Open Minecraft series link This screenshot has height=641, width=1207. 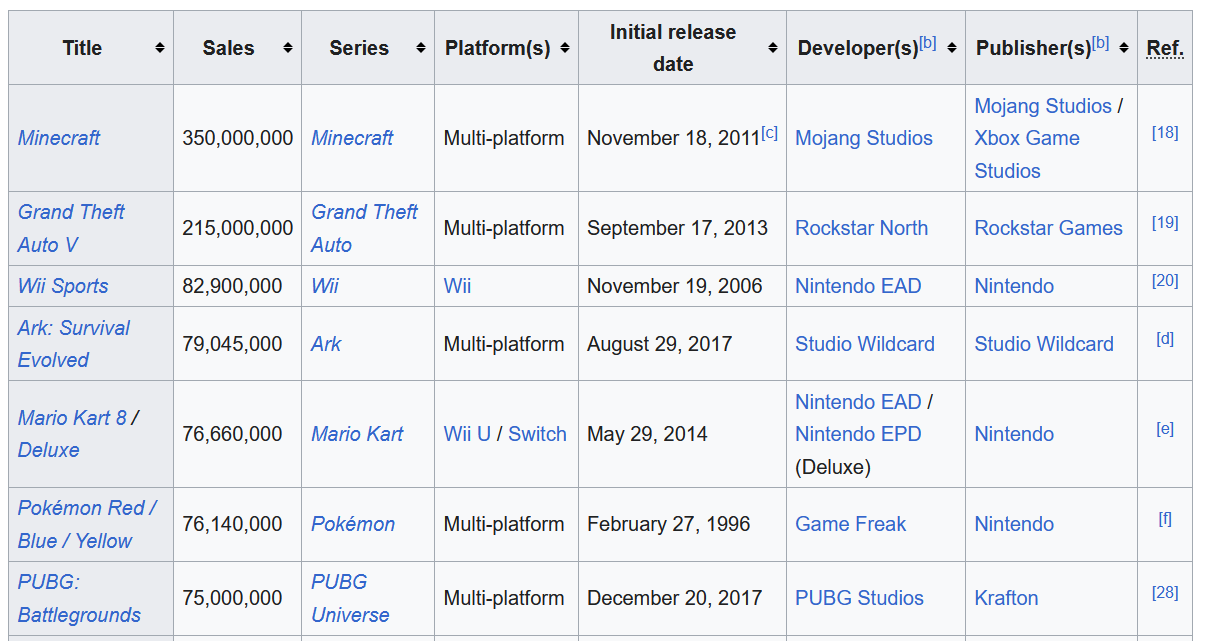point(352,138)
